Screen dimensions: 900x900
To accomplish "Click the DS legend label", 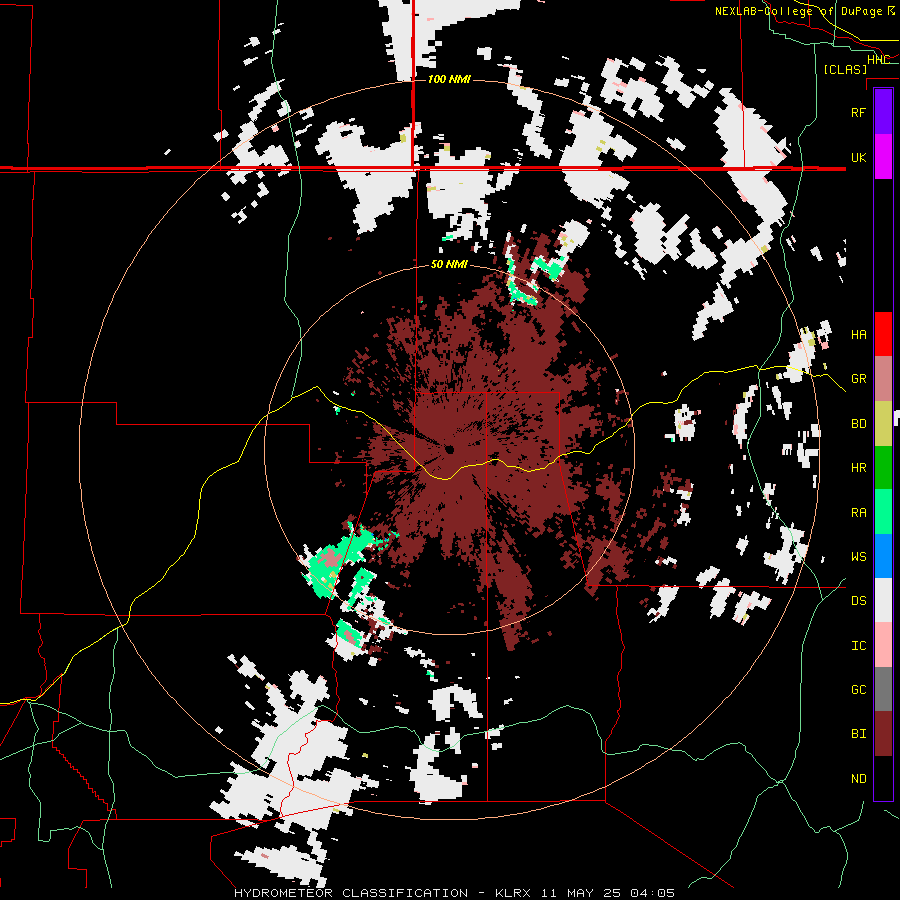I will 858,601.
